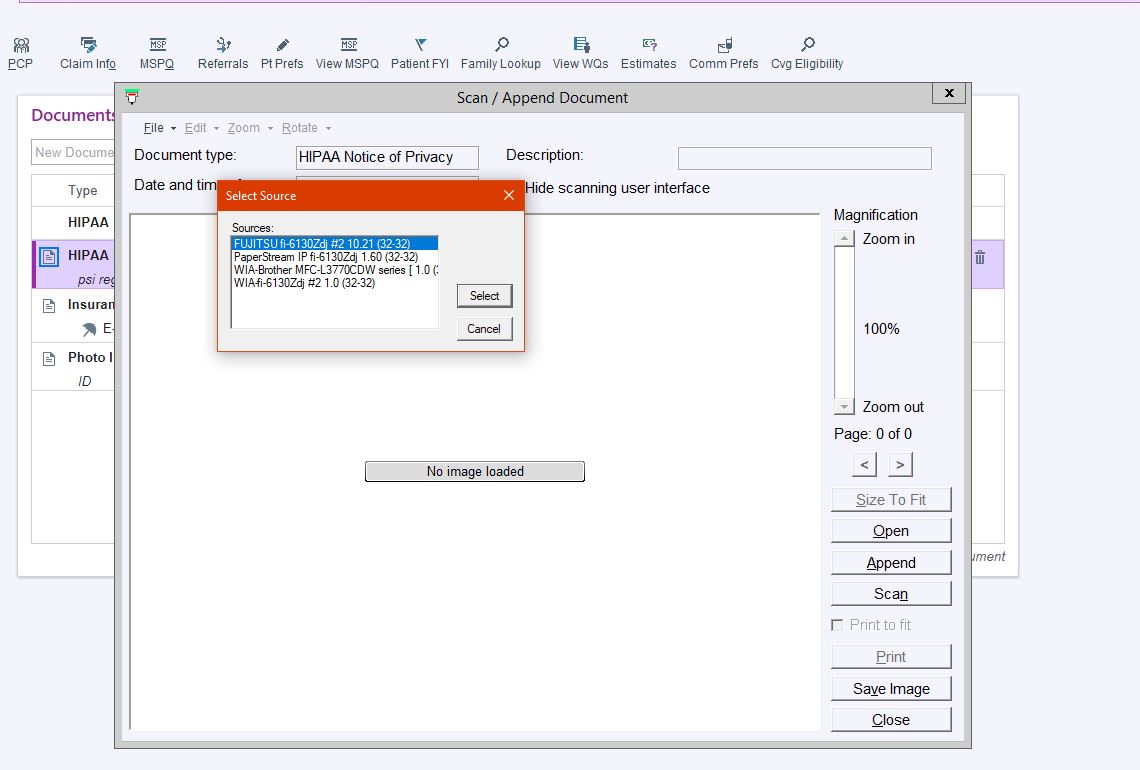Toggle the Print to fit checkbox
This screenshot has width=1140, height=770.
[838, 625]
